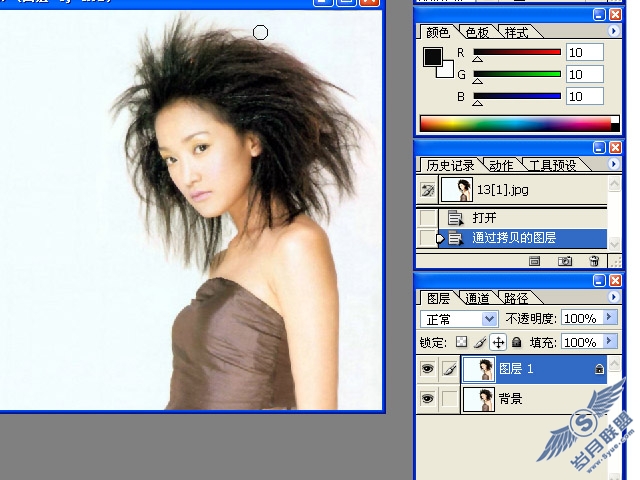The height and width of the screenshot is (480, 640).
Task: Open the 不透明度 opacity slider arrow
Action: tap(610, 317)
